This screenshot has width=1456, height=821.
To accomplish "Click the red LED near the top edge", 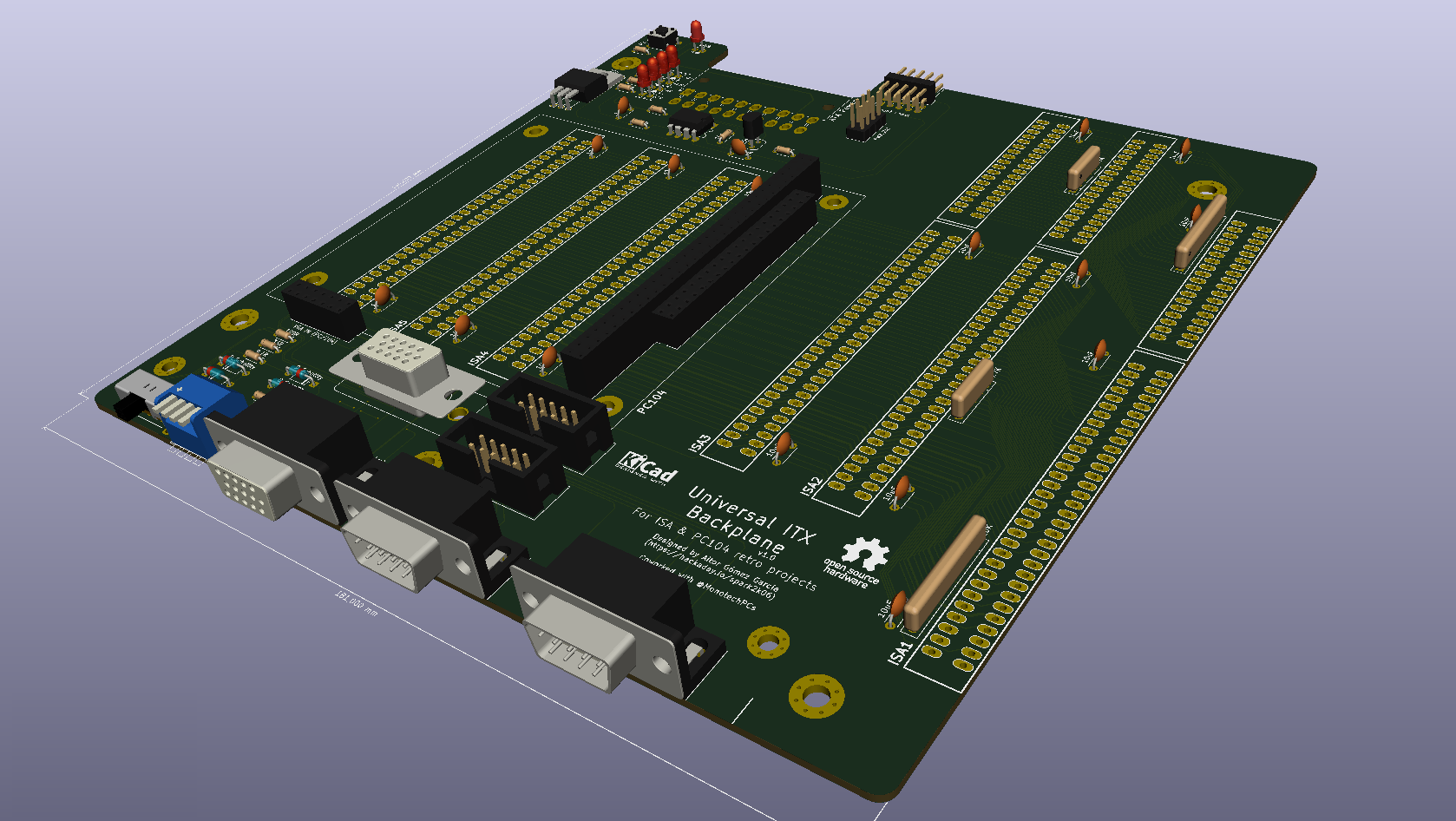I will 697,32.
